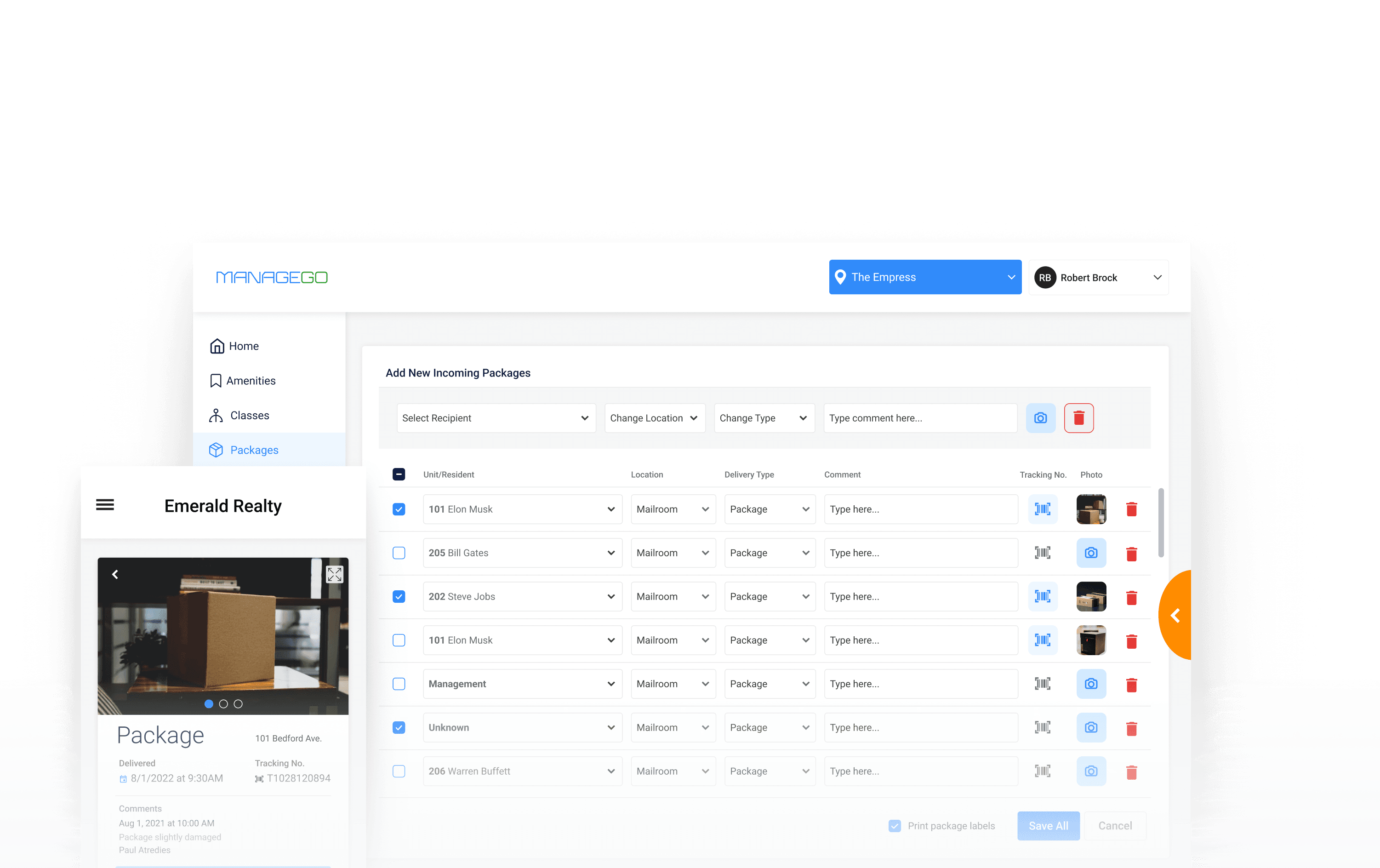Click barcode scan icon for 205 Bill Gates
This screenshot has width=1380, height=868.
[1042, 553]
